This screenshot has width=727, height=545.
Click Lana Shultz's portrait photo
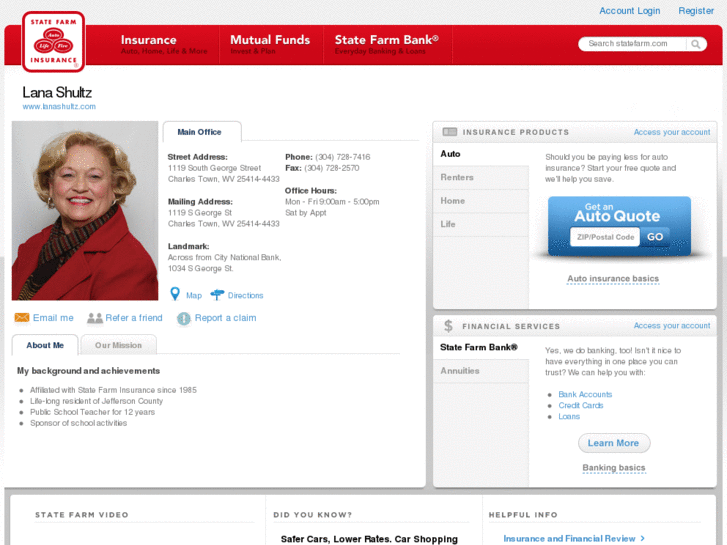tap(85, 211)
